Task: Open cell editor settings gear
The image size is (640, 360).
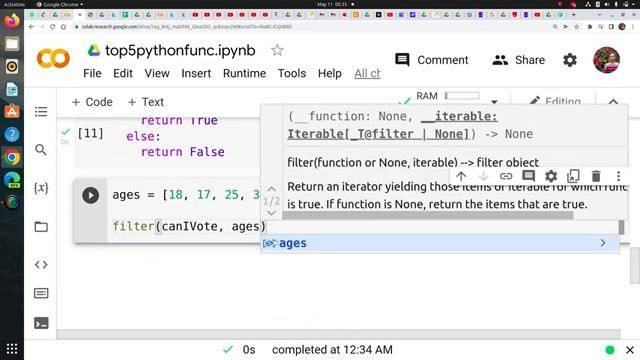Action: (551, 176)
